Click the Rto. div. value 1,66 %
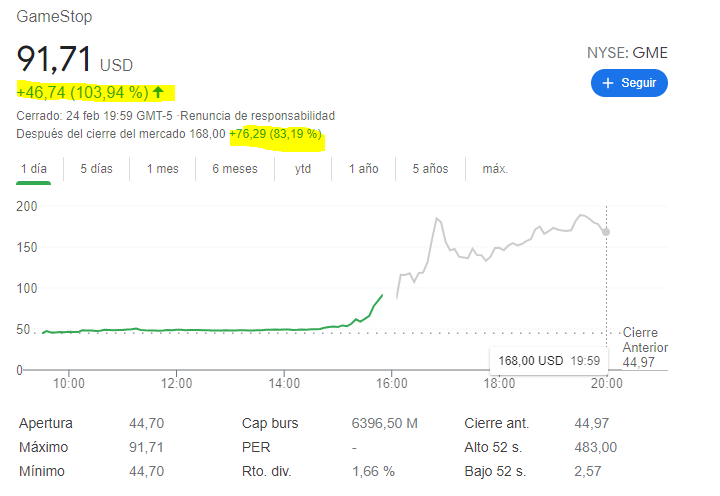 point(373,471)
